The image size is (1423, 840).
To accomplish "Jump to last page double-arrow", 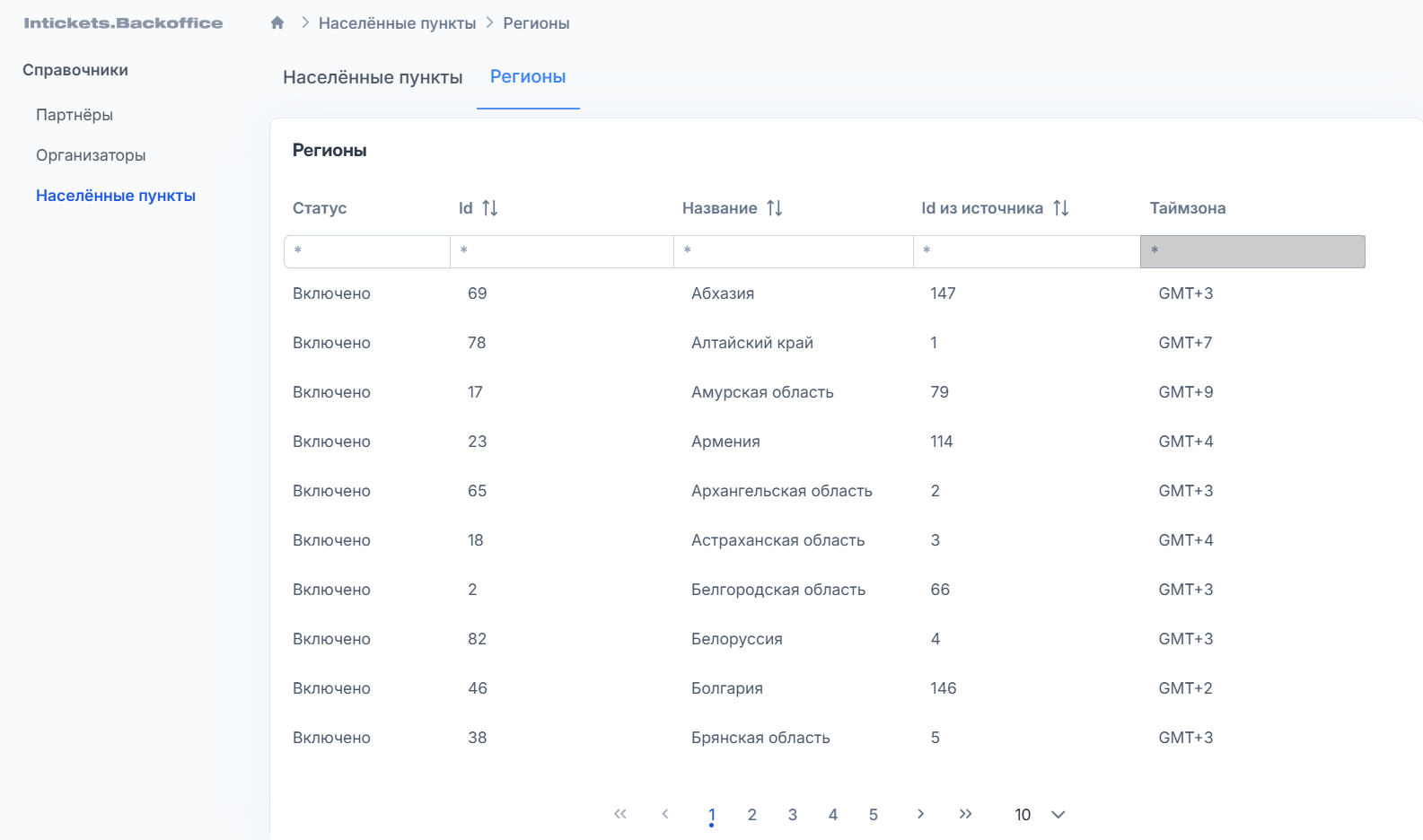I will click(965, 814).
